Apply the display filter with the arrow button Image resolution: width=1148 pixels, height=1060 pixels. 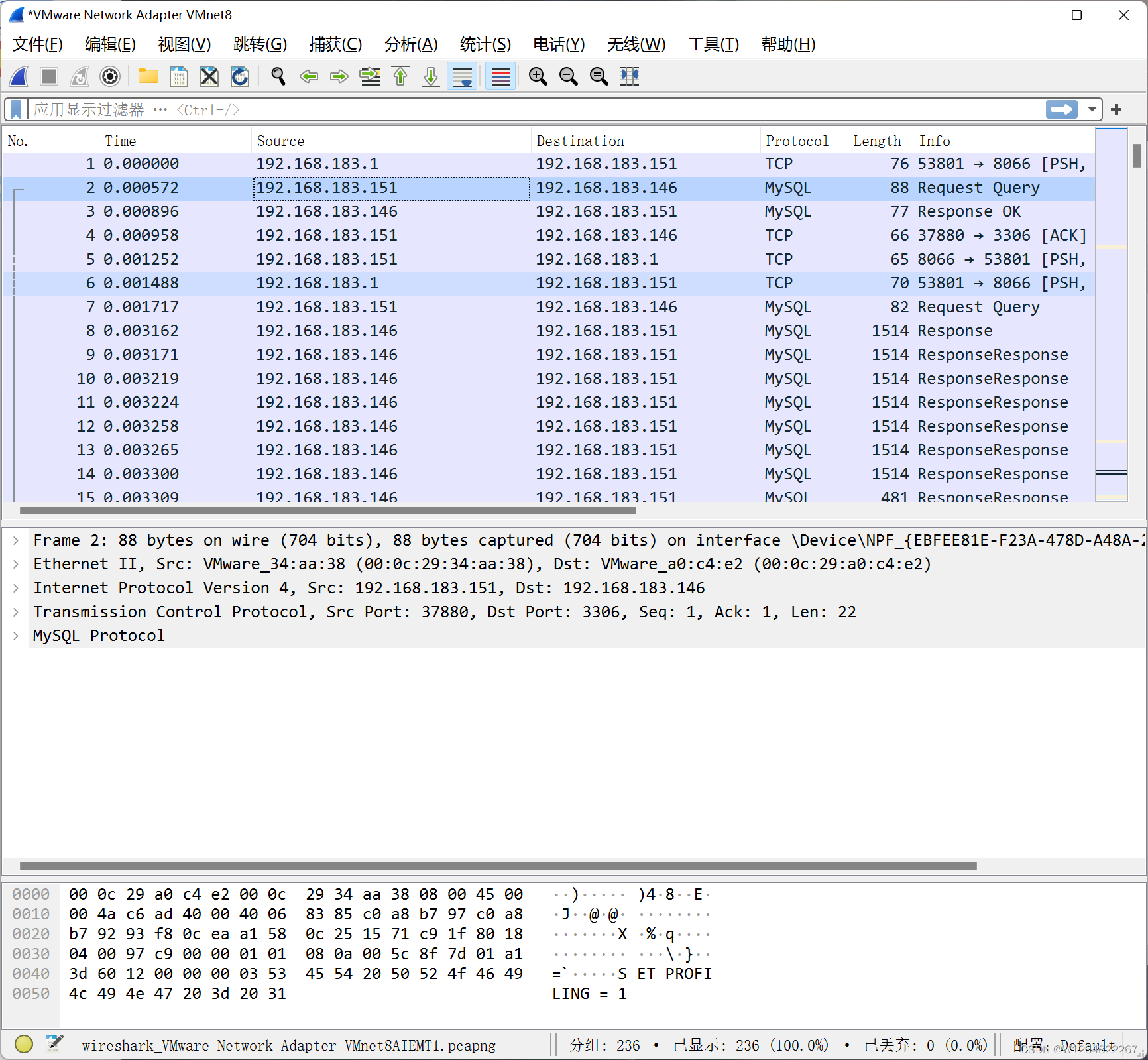click(1061, 109)
